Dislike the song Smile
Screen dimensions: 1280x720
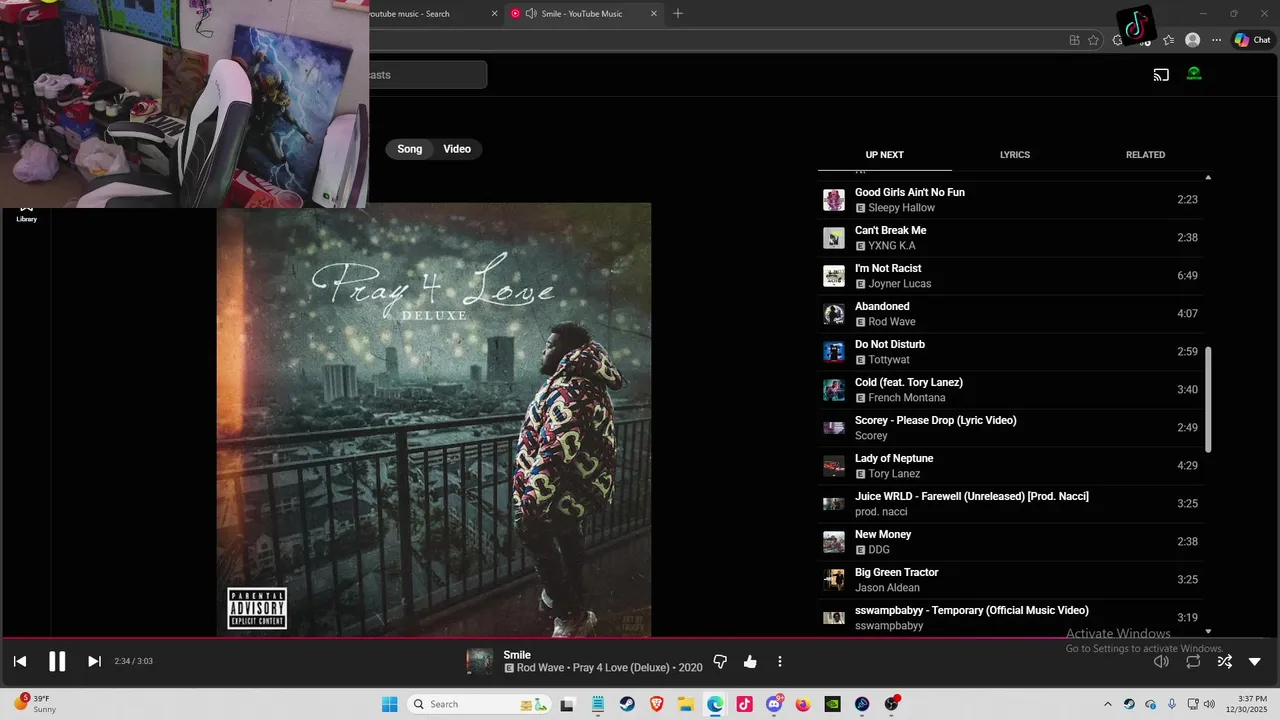click(x=720, y=661)
